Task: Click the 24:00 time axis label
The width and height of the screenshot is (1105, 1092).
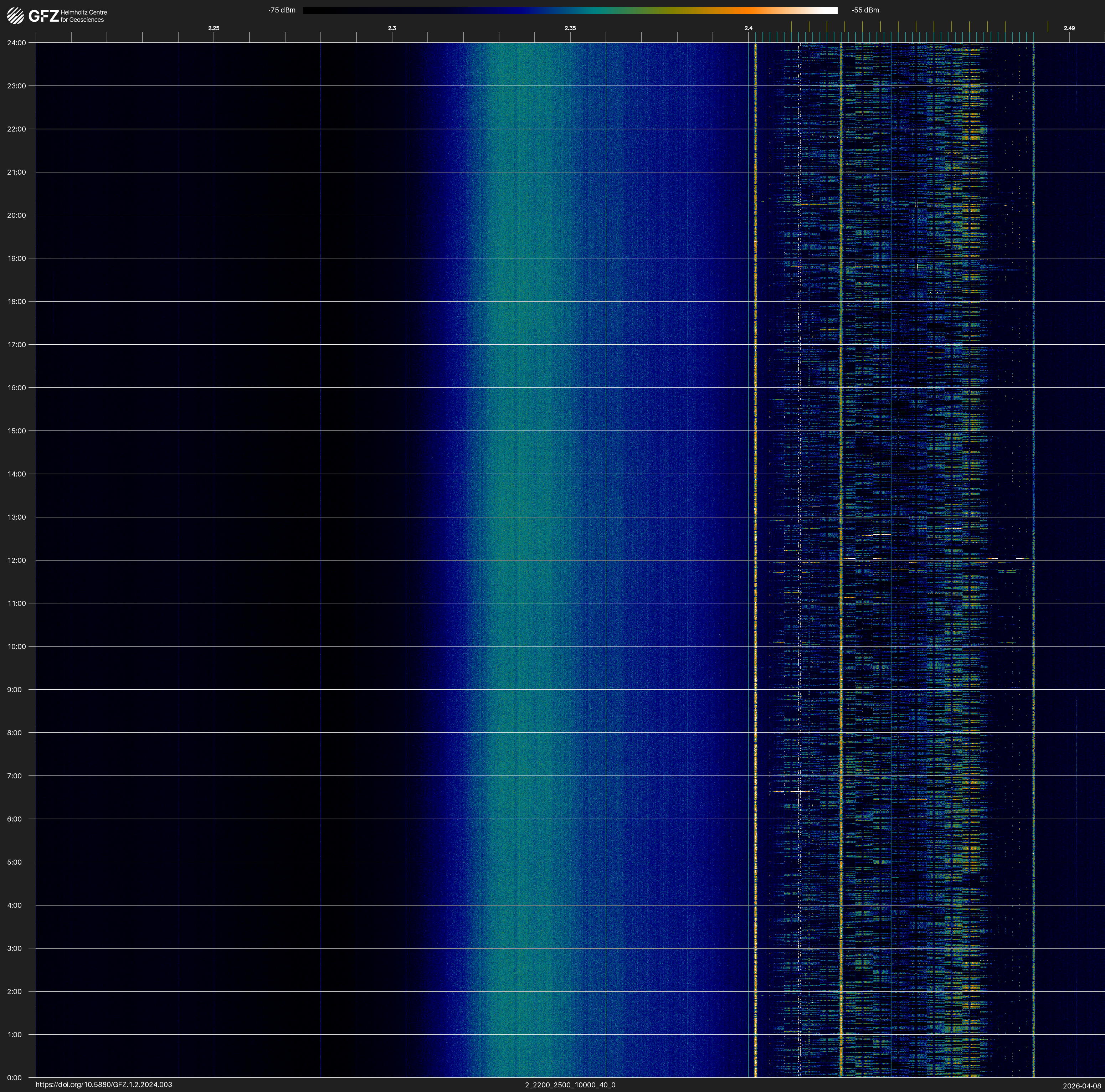Action: click(x=17, y=43)
